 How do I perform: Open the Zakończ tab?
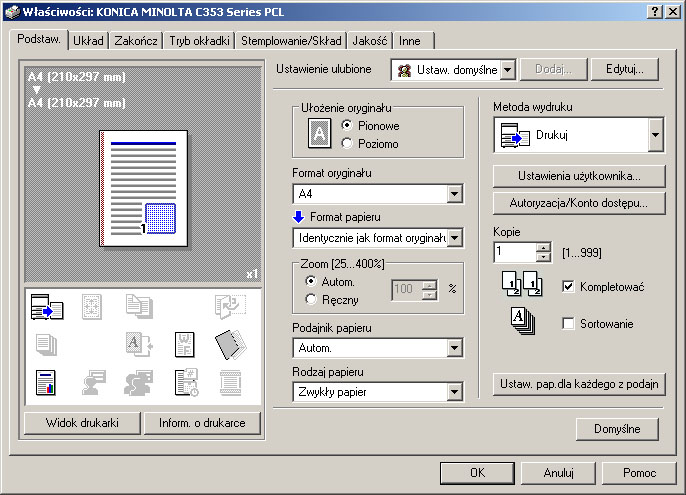tap(136, 41)
